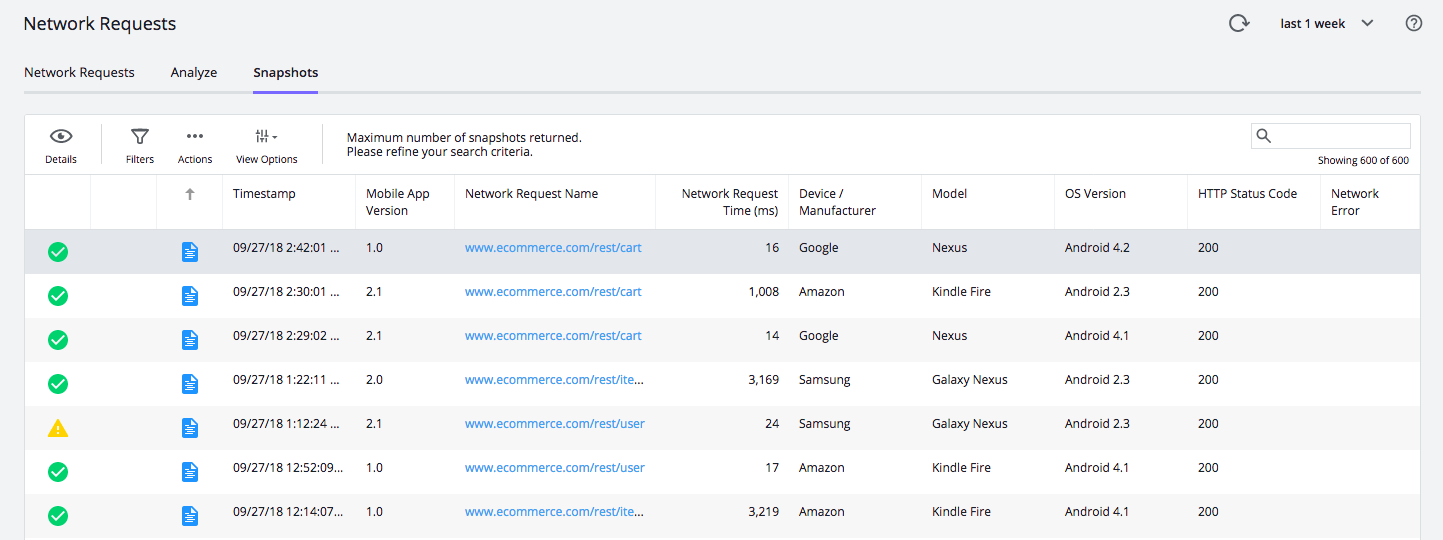This screenshot has width=1443, height=540.
Task: Select timestamp 09/27/18 1:12:24 cell
Action: [x=288, y=424]
